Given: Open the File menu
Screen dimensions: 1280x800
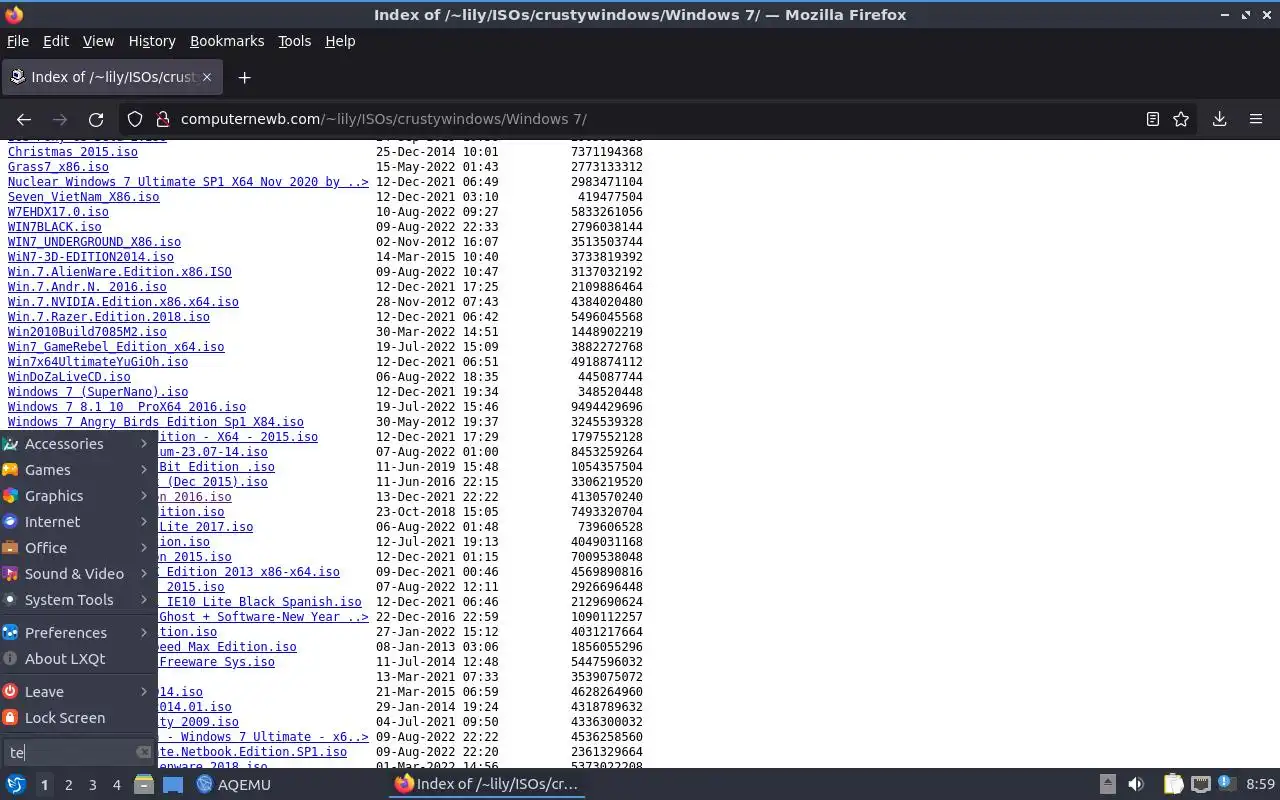Looking at the screenshot, I should [18, 41].
